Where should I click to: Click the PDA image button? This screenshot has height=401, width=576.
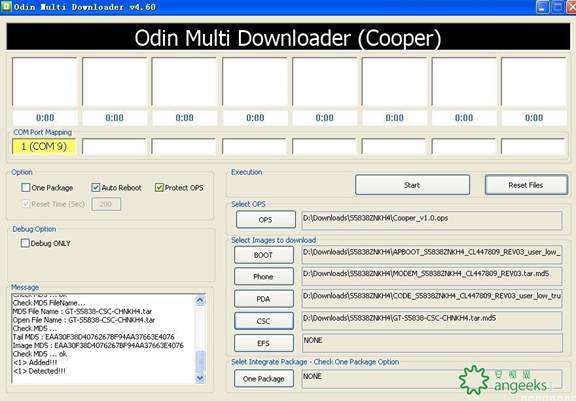[x=264, y=299]
